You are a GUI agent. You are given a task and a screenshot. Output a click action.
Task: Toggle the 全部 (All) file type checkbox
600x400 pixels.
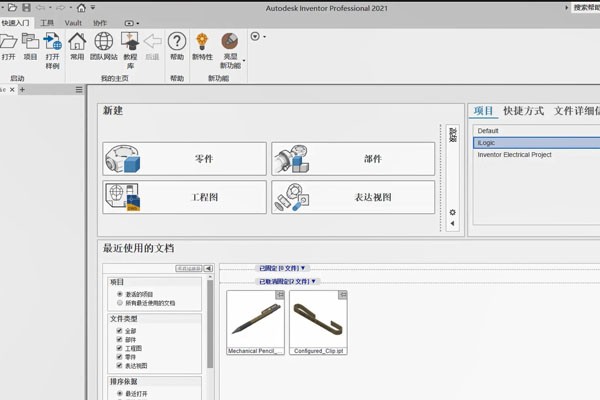pyautogui.click(x=119, y=330)
